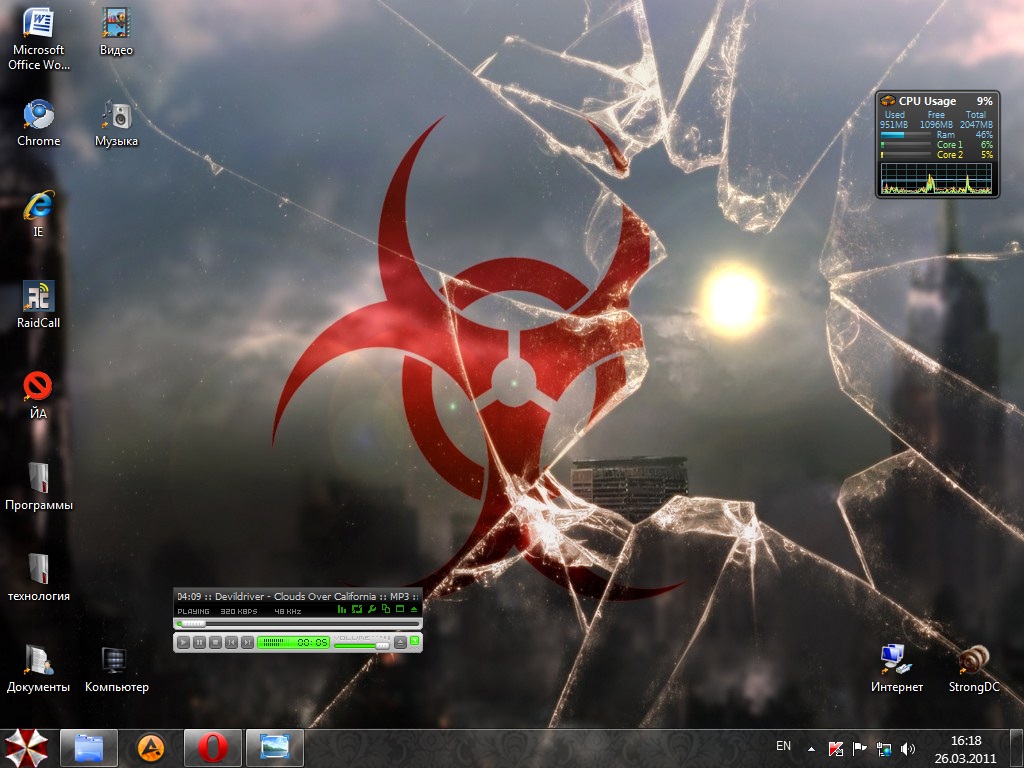
Task: Pause the currently playing track
Action: pos(199,642)
